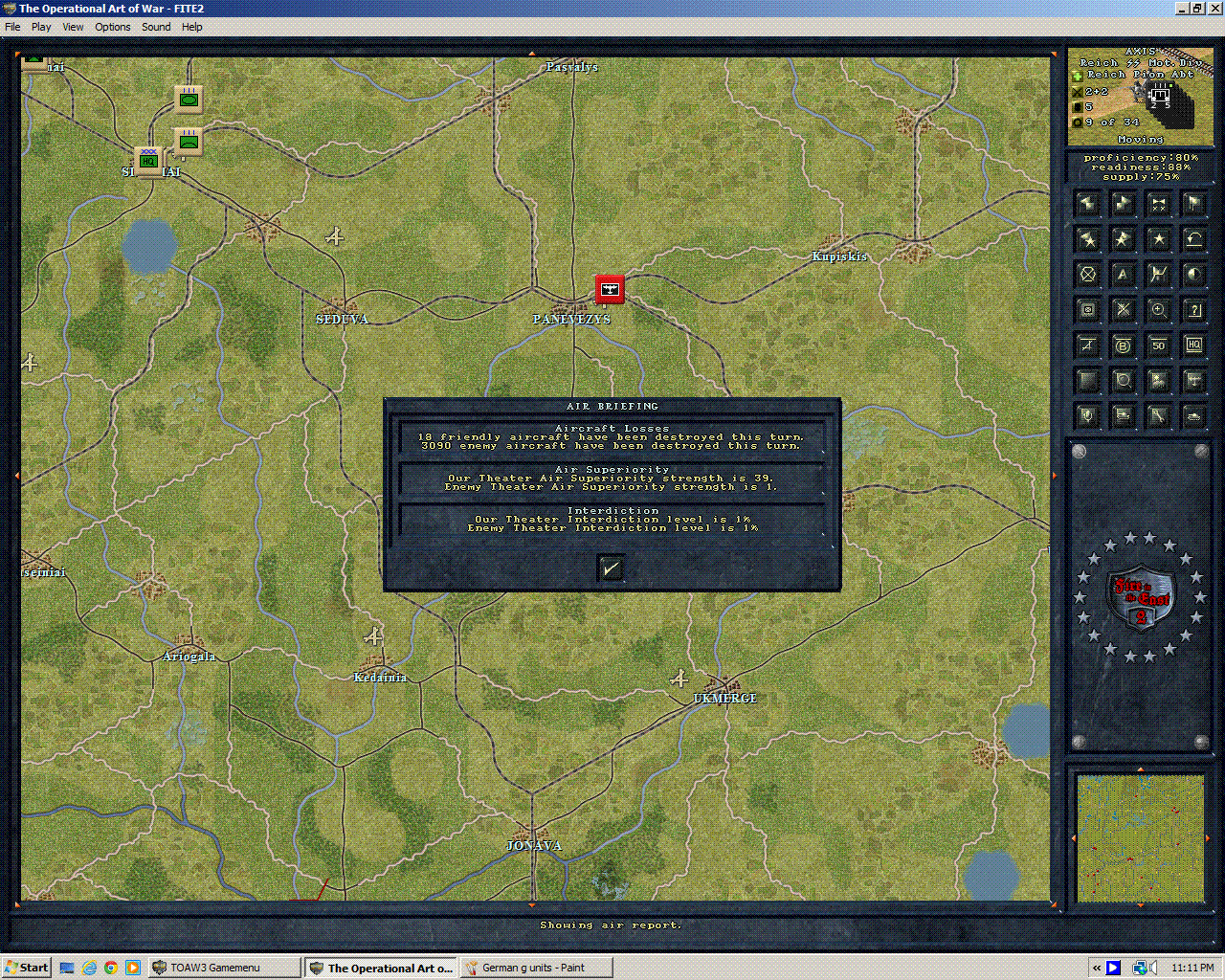
Task: Click the "proficiency:80%" readout
Action: [x=1140, y=158]
